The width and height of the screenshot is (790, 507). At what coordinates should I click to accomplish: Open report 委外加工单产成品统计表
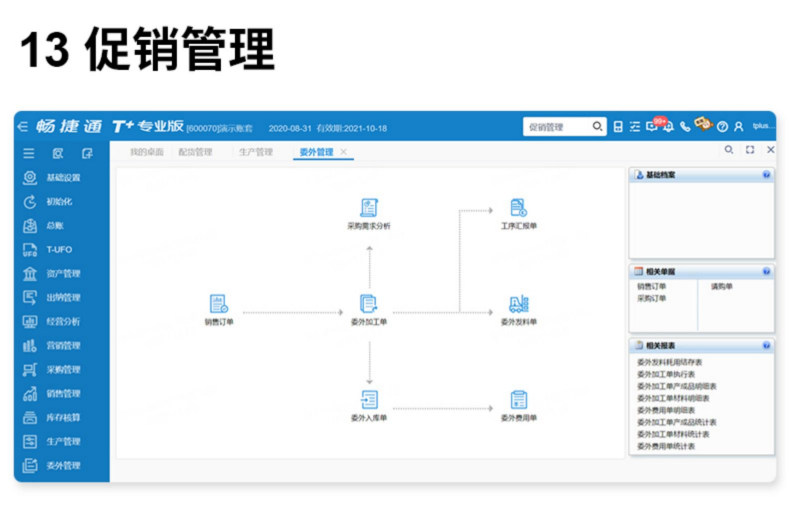click(x=677, y=422)
